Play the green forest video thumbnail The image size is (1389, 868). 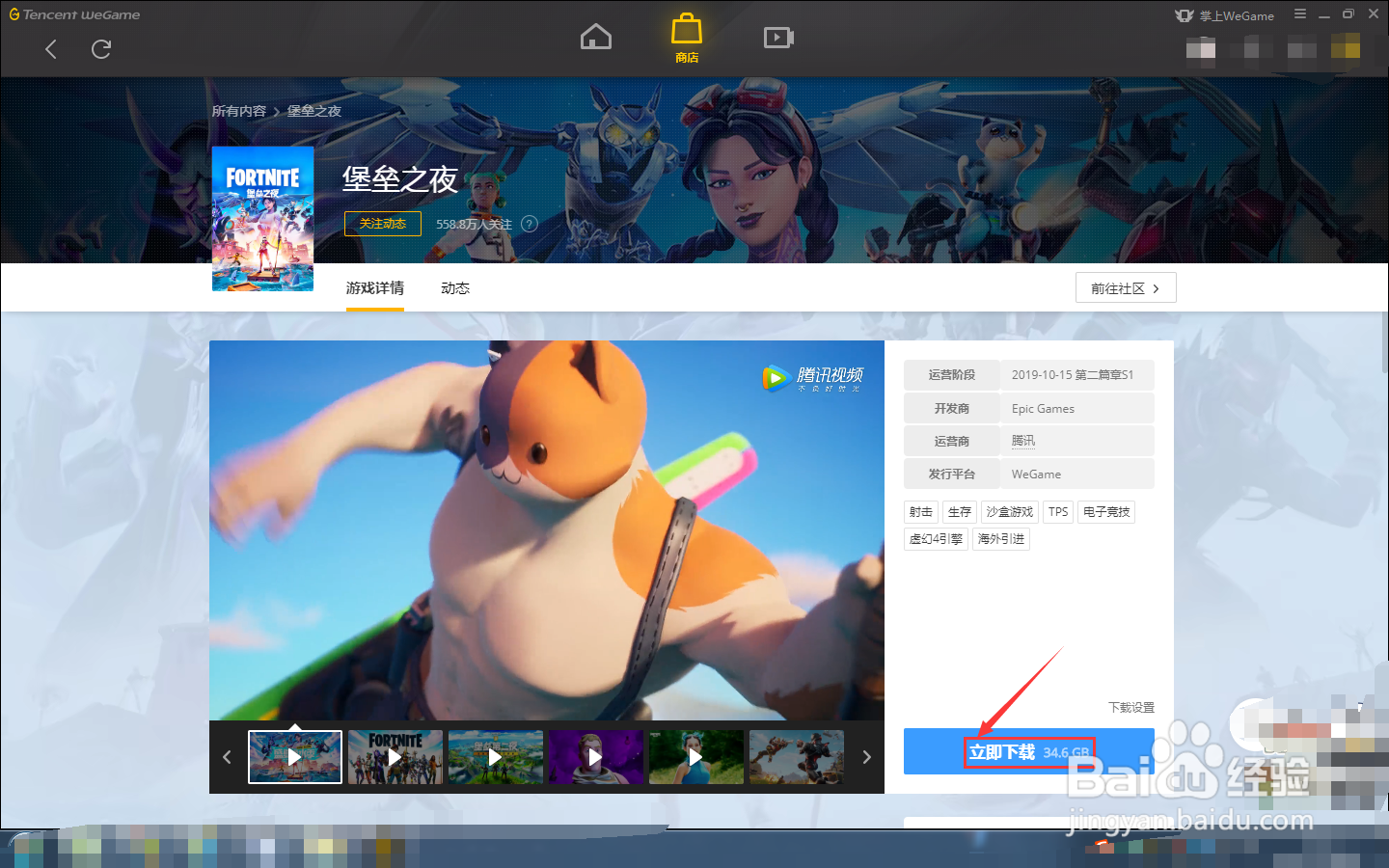click(696, 757)
